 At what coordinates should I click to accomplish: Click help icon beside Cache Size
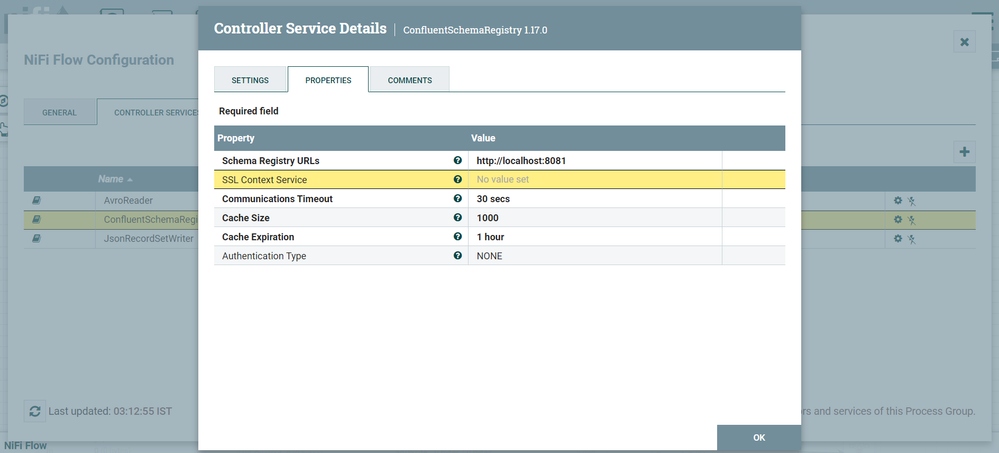(x=457, y=218)
